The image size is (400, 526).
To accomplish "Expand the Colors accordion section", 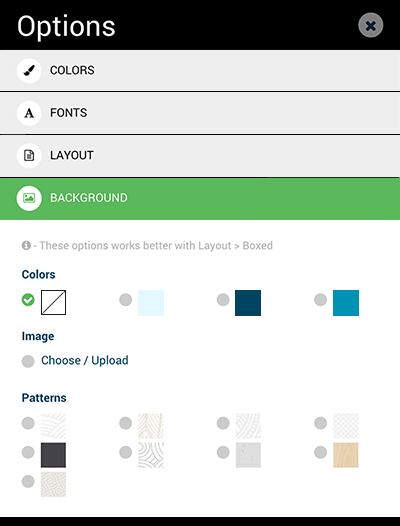I will [200, 70].
